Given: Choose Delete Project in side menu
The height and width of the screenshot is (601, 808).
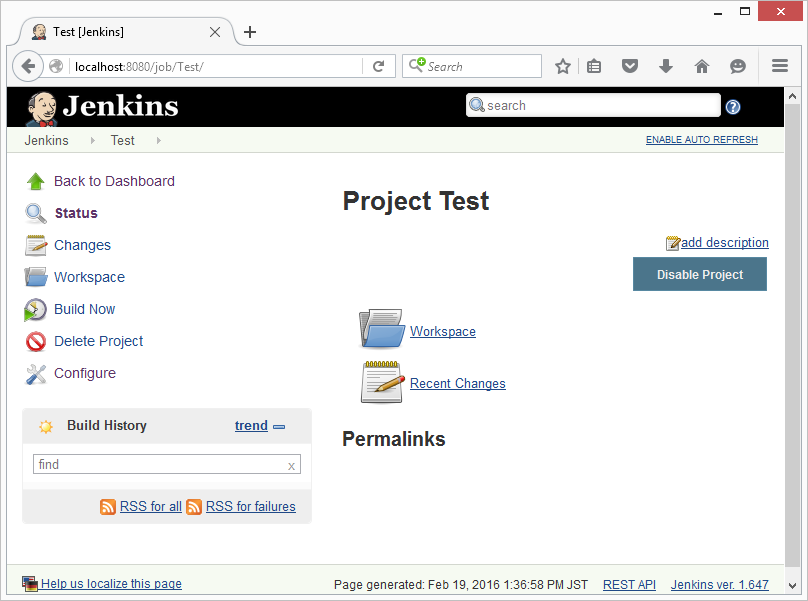Looking at the screenshot, I should tap(98, 341).
